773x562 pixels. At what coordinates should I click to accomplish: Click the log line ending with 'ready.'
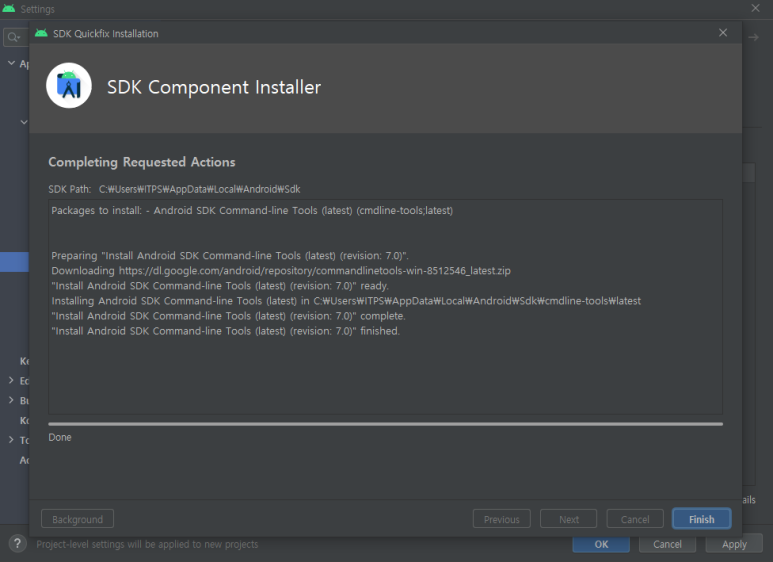220,285
